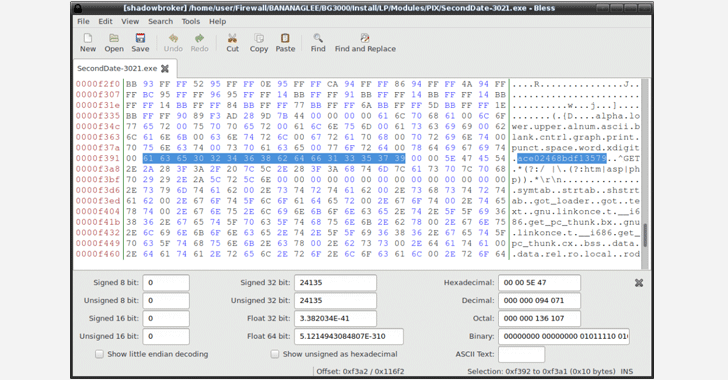Expand the Tools menu
Screen dimensions: 728x380
click(x=191, y=21)
